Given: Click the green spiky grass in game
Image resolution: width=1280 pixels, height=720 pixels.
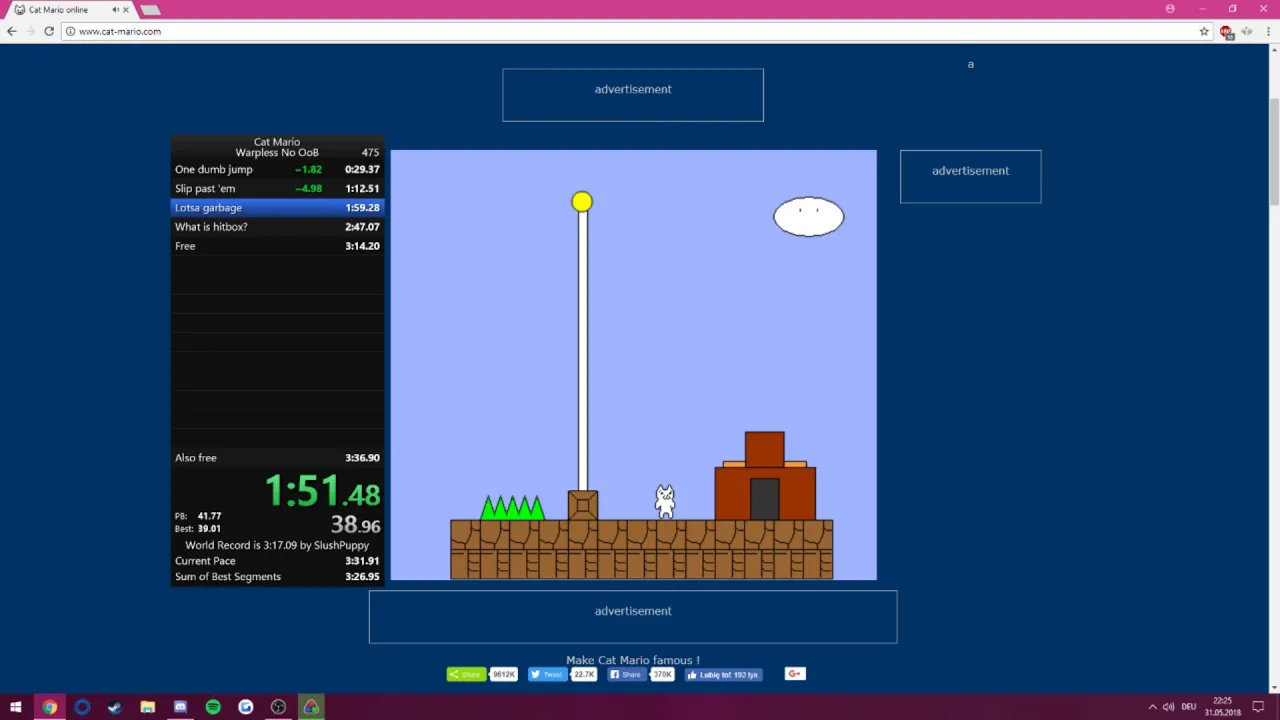Looking at the screenshot, I should coord(513,507).
